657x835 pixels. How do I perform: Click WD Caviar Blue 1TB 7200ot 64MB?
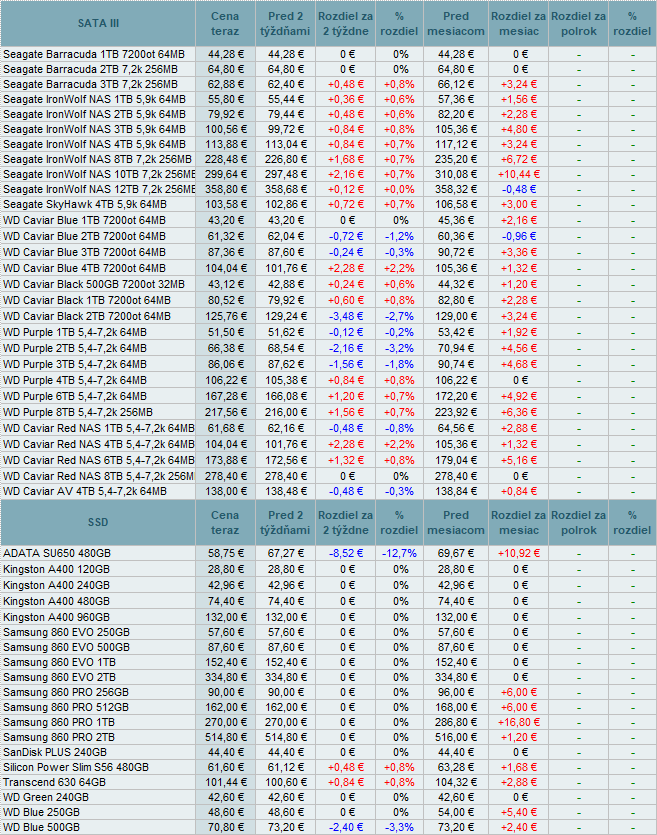(84, 220)
